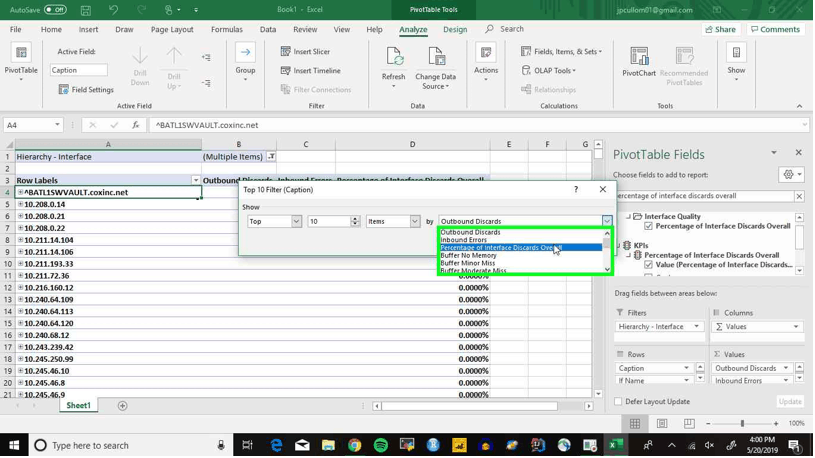Open OLAP Tools
This screenshot has width=815, height=458.
(549, 70)
